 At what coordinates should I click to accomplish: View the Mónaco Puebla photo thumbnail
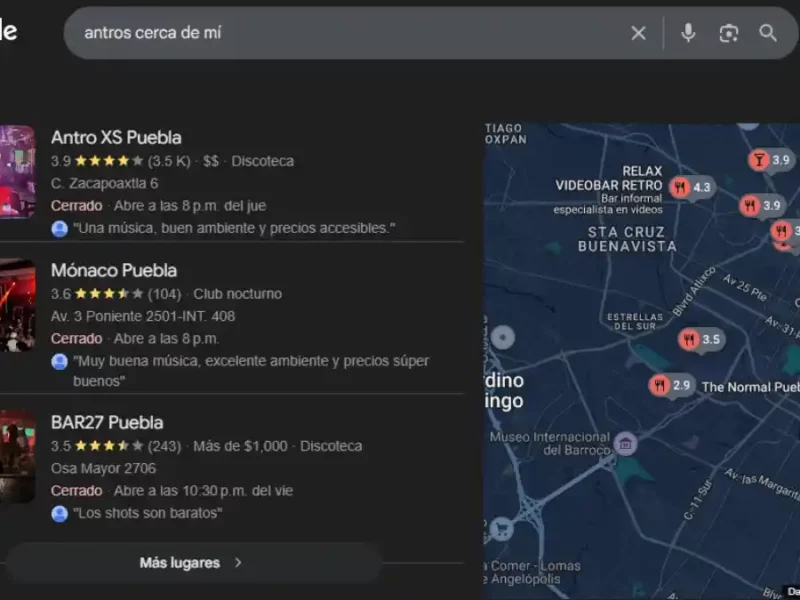17,305
